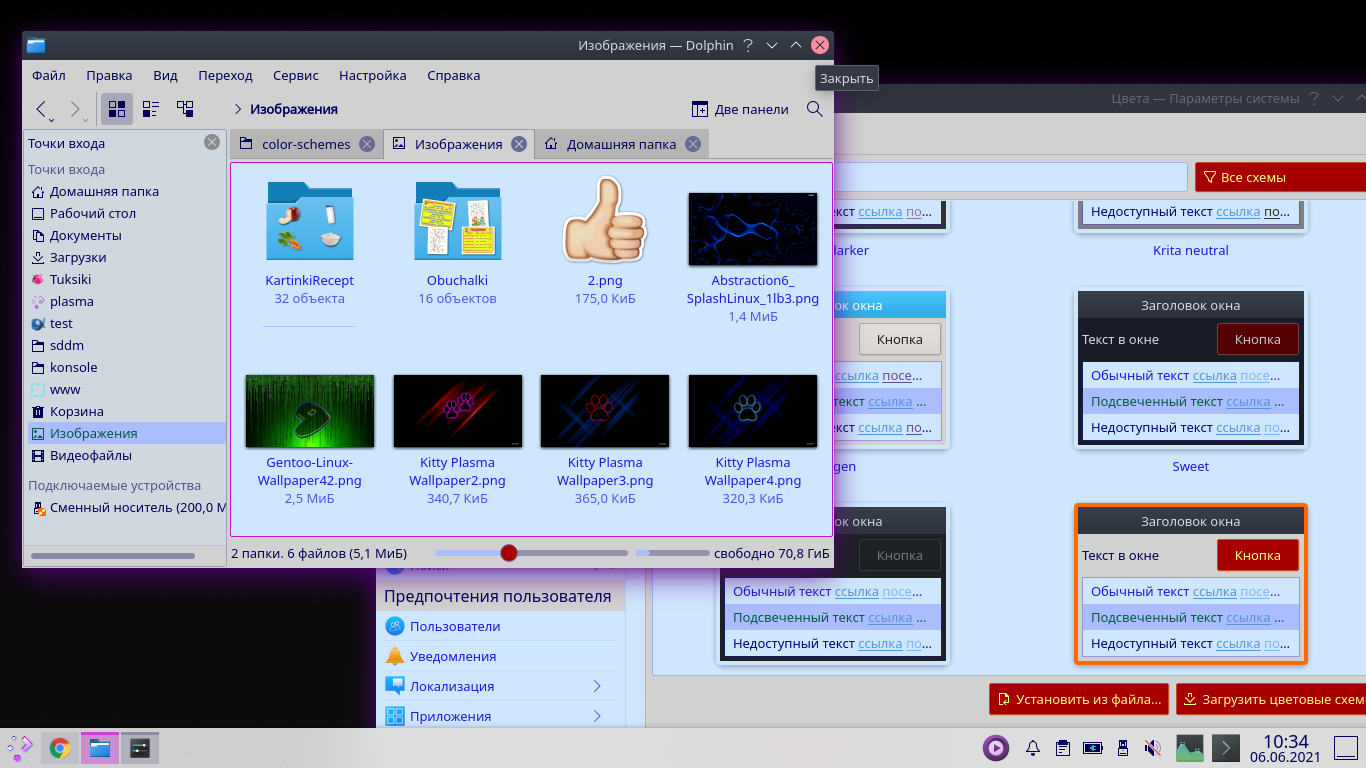1366x768 pixels.
Task: Open the Файл menu
Action: [x=49, y=75]
